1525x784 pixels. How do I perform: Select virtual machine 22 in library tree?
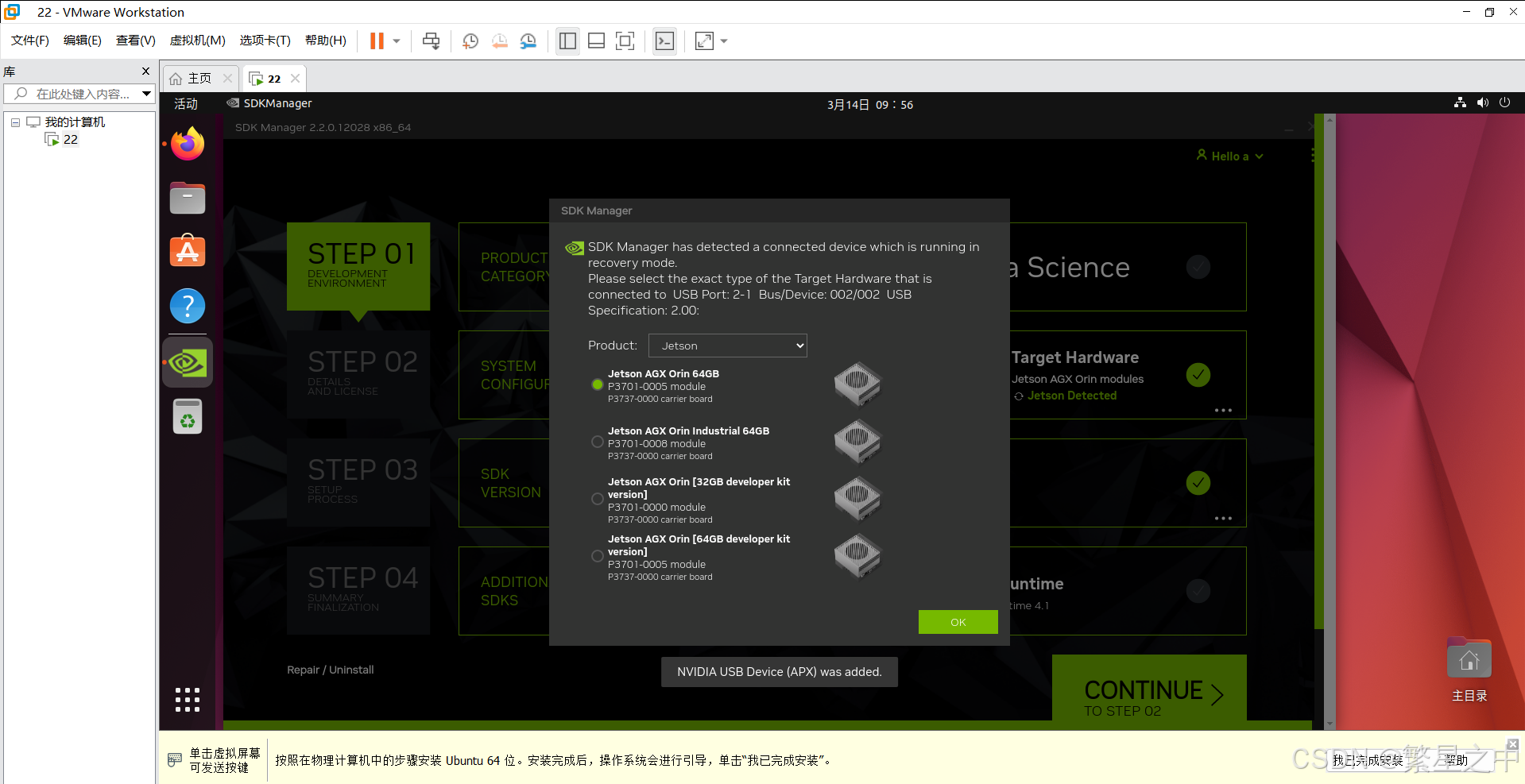point(63,140)
